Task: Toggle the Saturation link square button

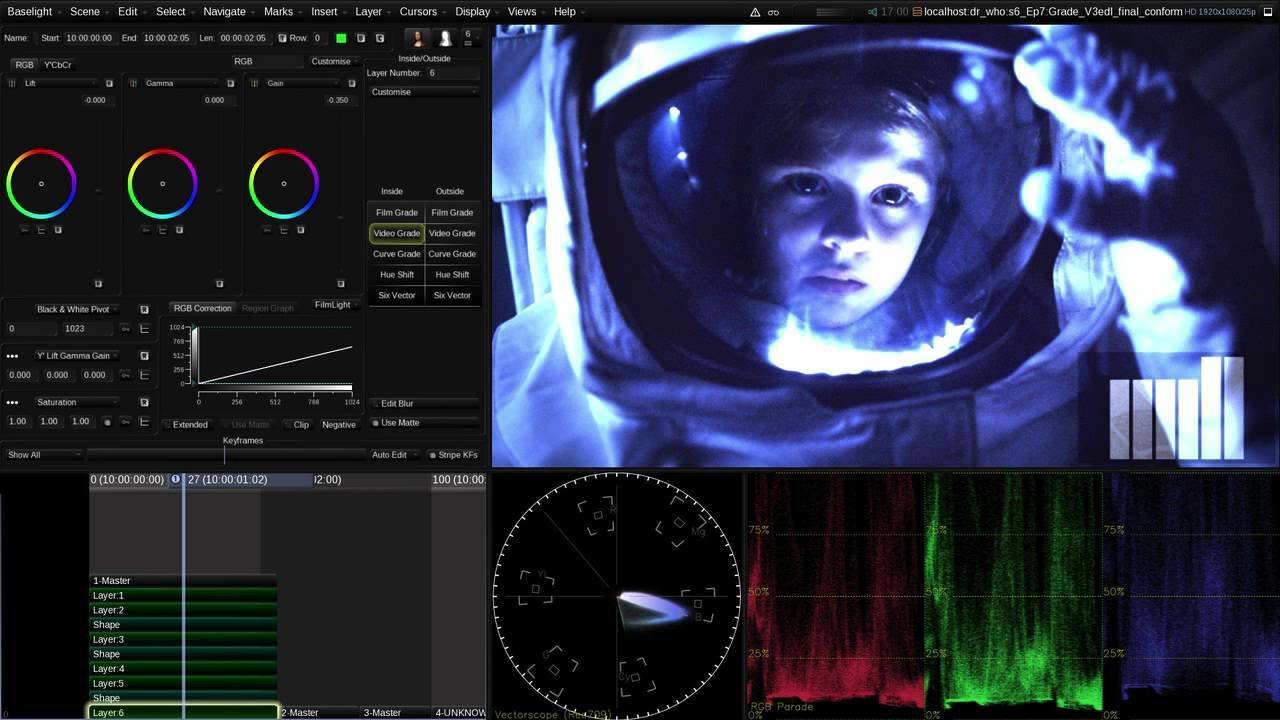Action: tap(107, 422)
